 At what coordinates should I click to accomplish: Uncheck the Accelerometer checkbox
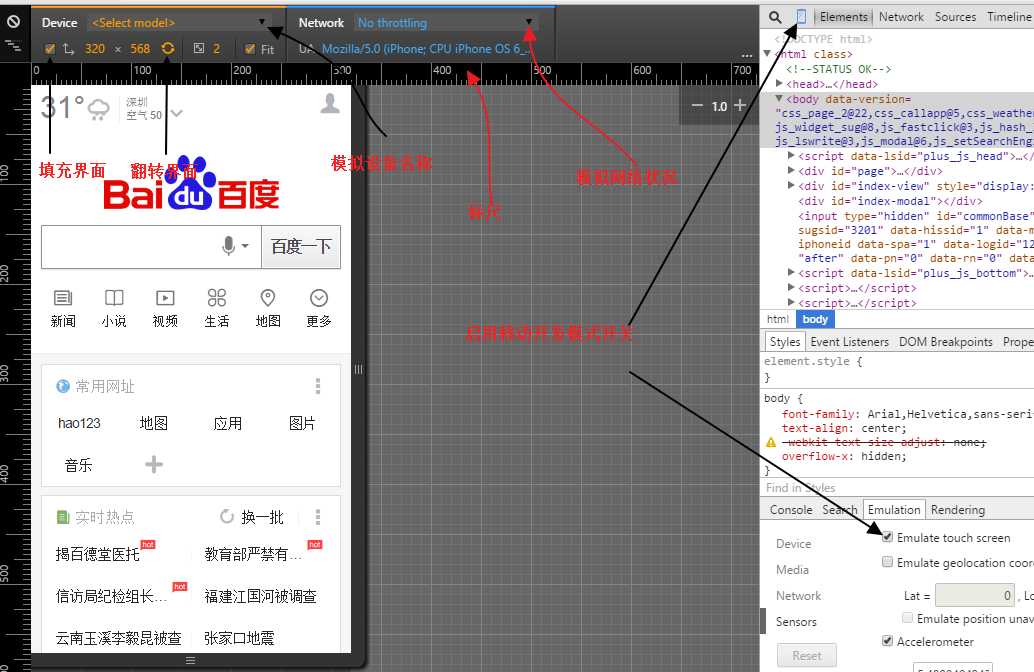coord(888,641)
